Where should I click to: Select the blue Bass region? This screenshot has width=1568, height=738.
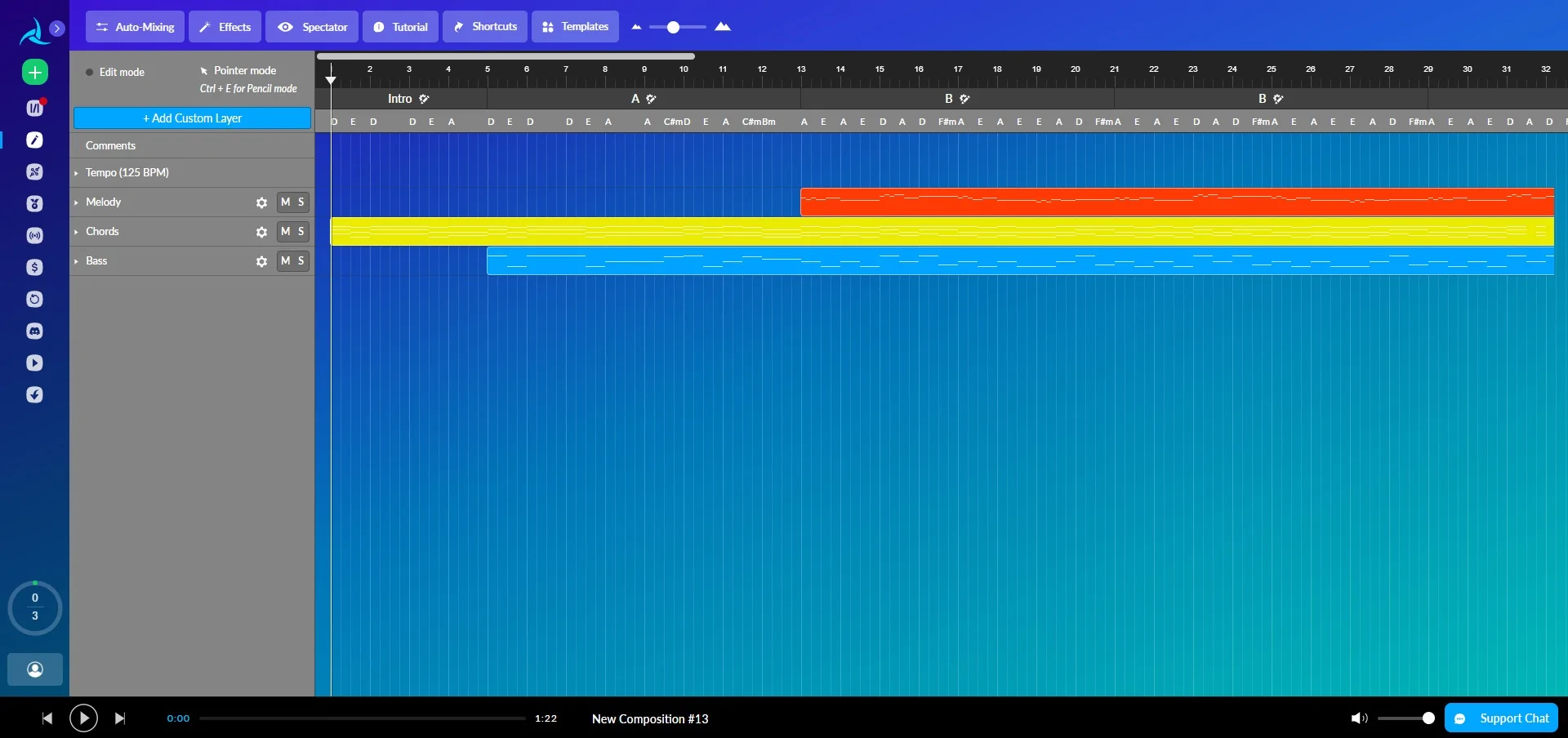click(x=1020, y=260)
